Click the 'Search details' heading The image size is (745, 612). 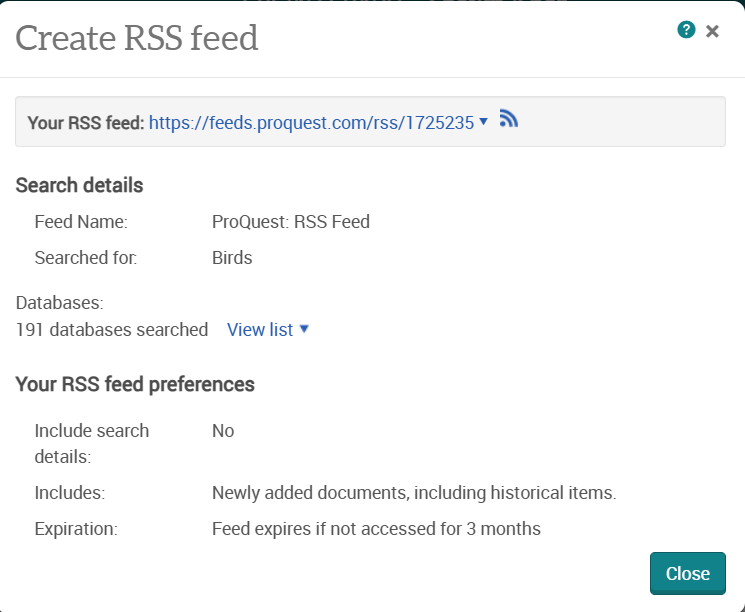[x=79, y=185]
